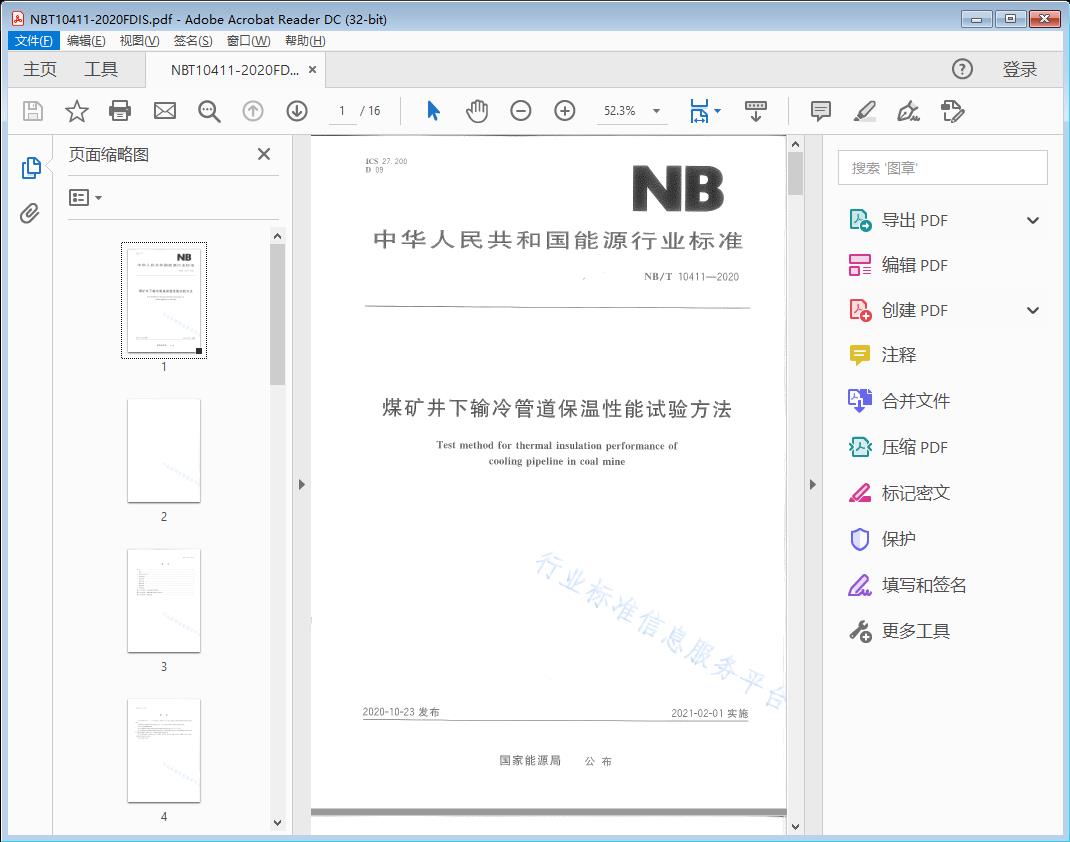
Task: Go to next page arrow
Action: [297, 111]
